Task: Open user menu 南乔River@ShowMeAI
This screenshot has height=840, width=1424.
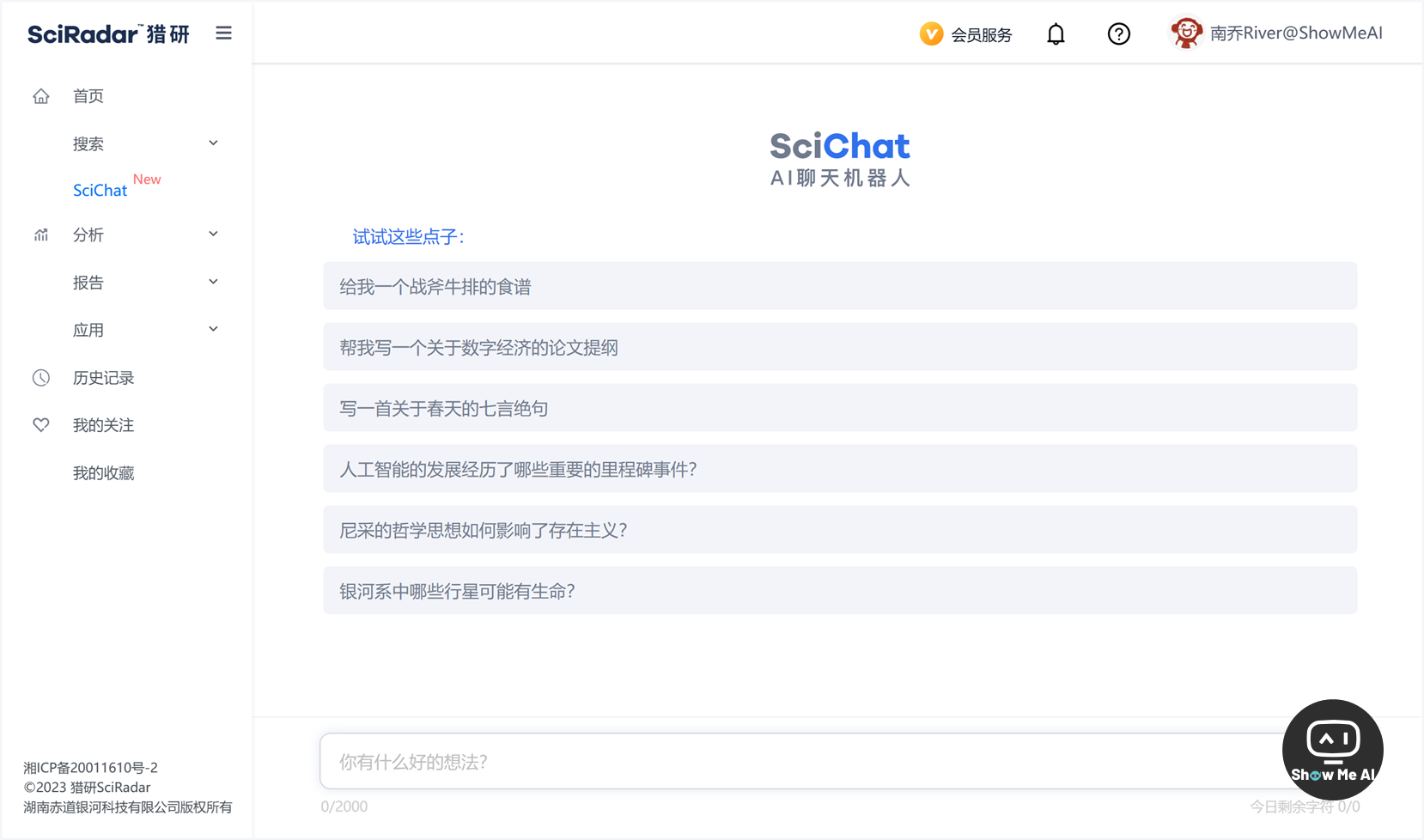Action: pos(1296,33)
